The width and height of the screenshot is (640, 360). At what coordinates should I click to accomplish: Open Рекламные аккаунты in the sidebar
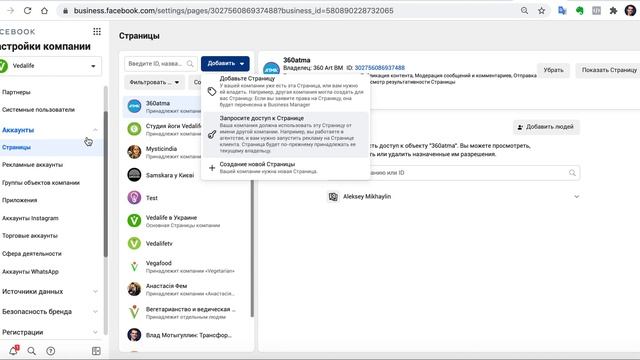pos(33,165)
